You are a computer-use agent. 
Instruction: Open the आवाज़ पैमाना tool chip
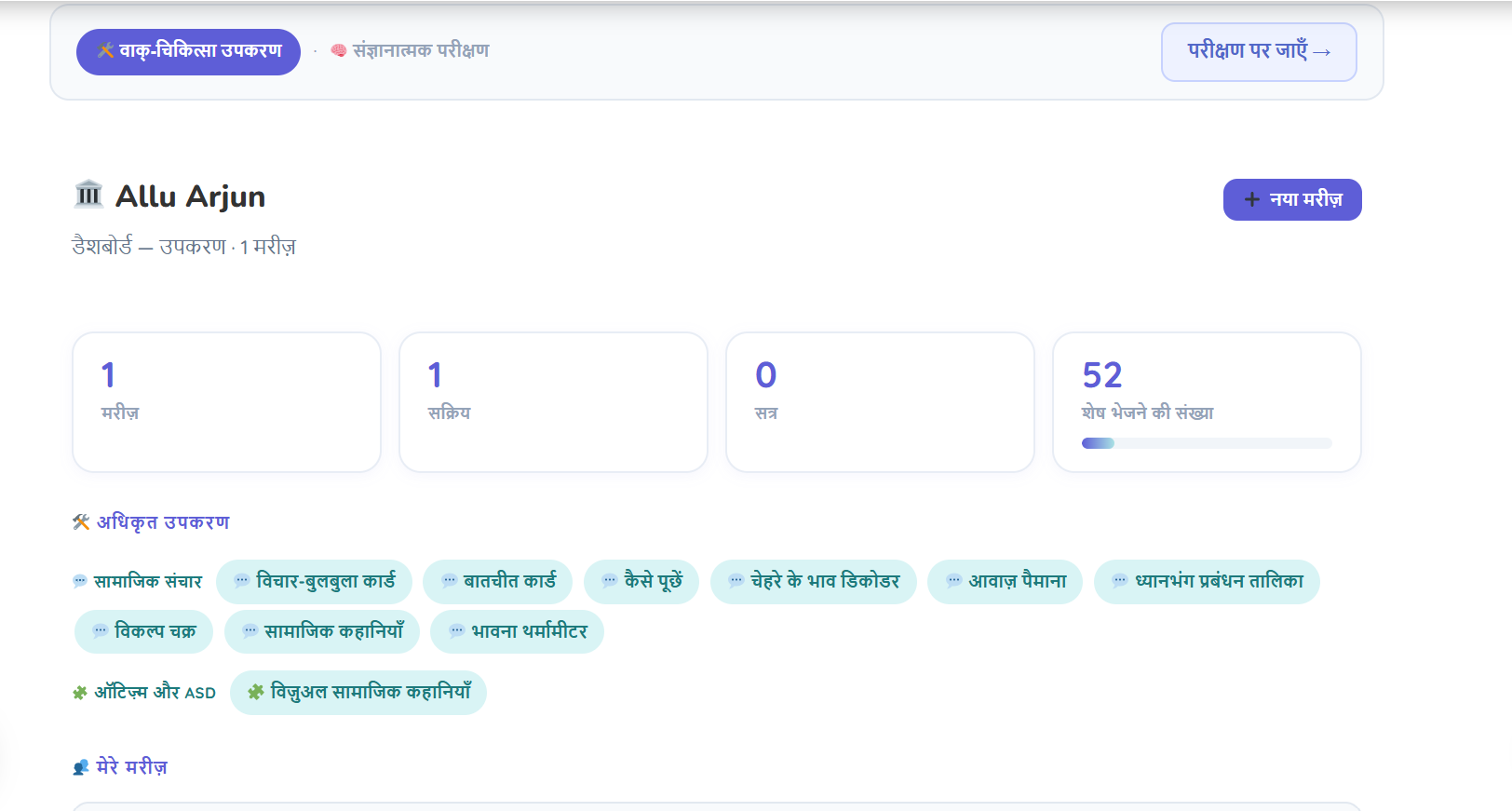pos(1006,582)
